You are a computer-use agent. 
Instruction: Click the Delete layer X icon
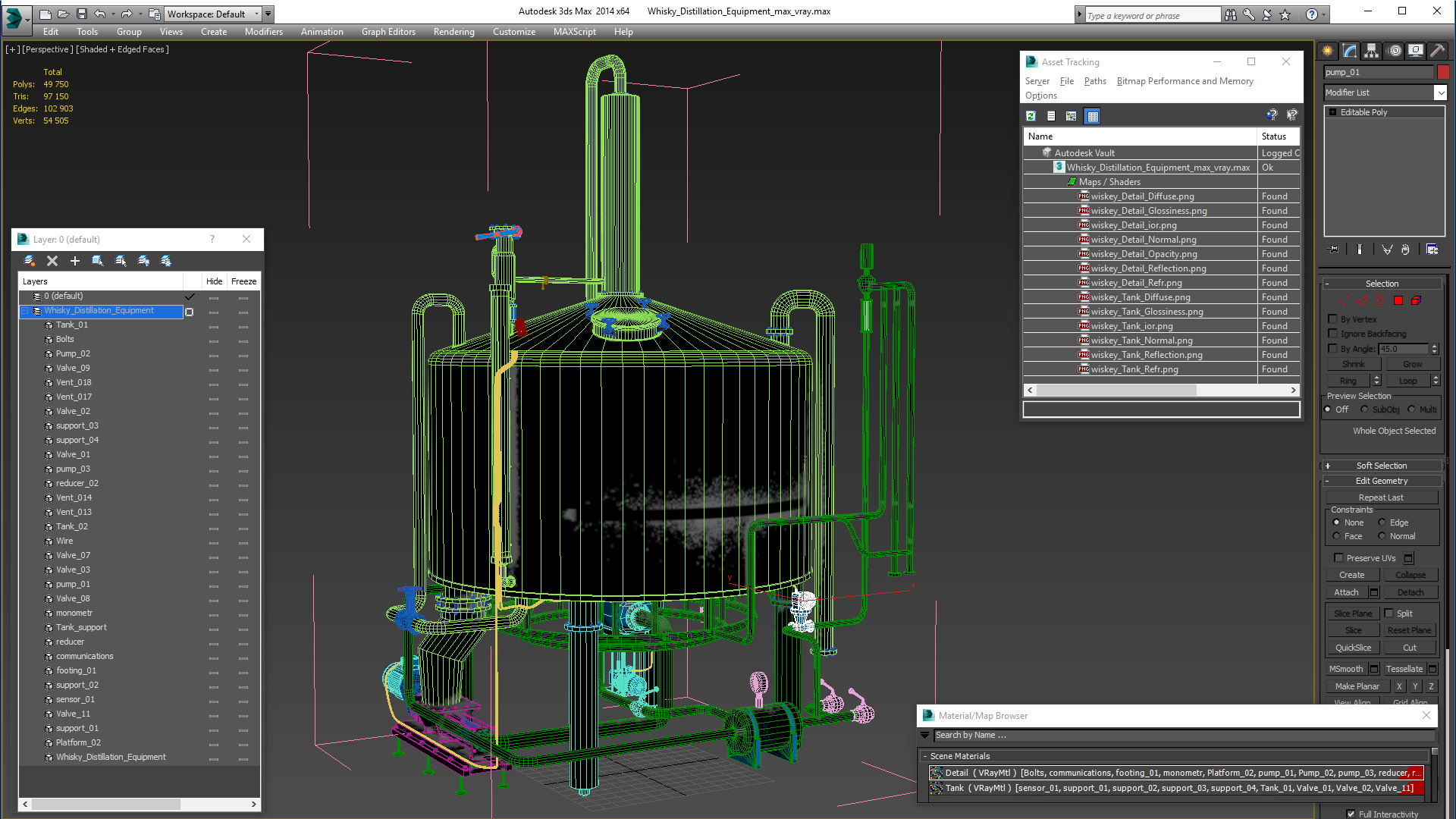tap(52, 261)
